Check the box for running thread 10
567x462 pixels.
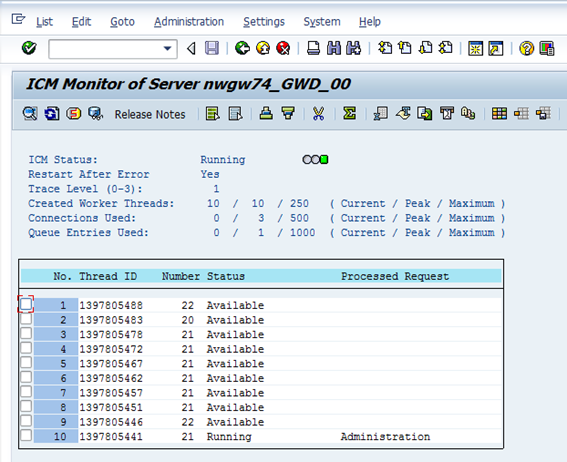click(26, 435)
